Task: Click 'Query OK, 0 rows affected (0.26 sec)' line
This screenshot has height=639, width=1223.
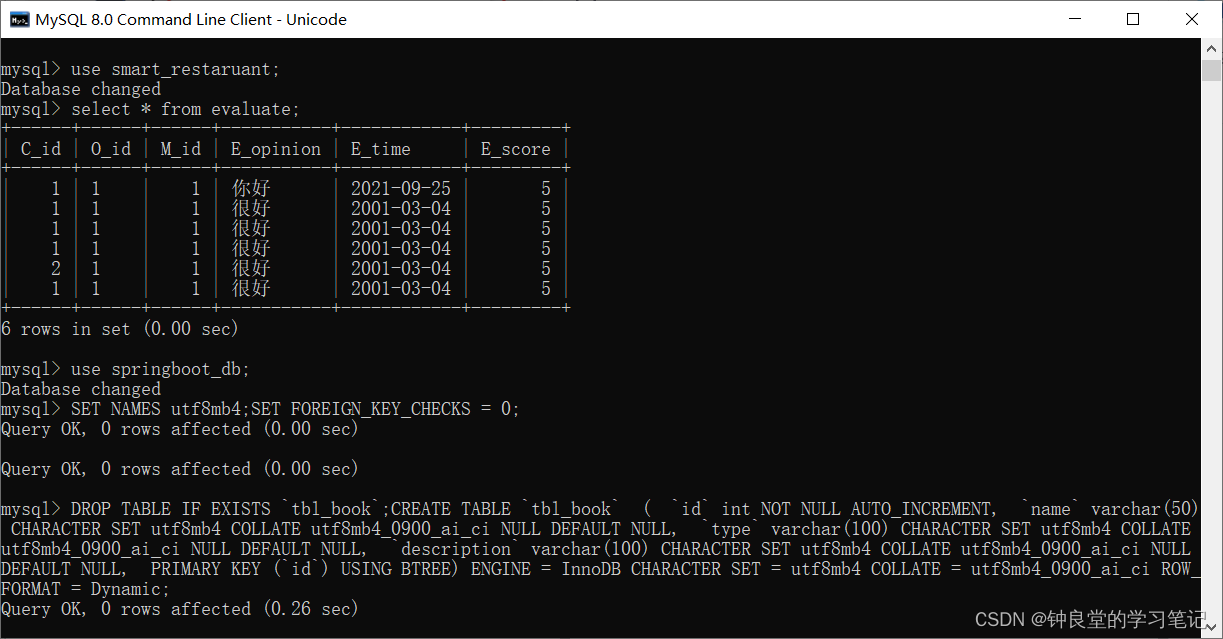Action: 180,609
